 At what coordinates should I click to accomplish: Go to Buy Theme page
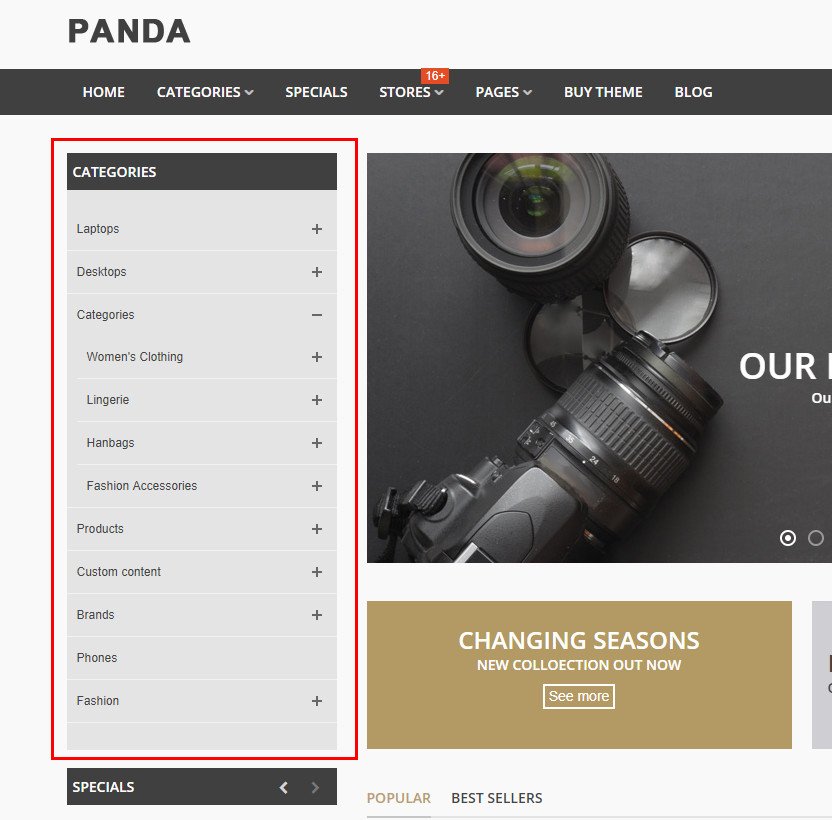[603, 92]
